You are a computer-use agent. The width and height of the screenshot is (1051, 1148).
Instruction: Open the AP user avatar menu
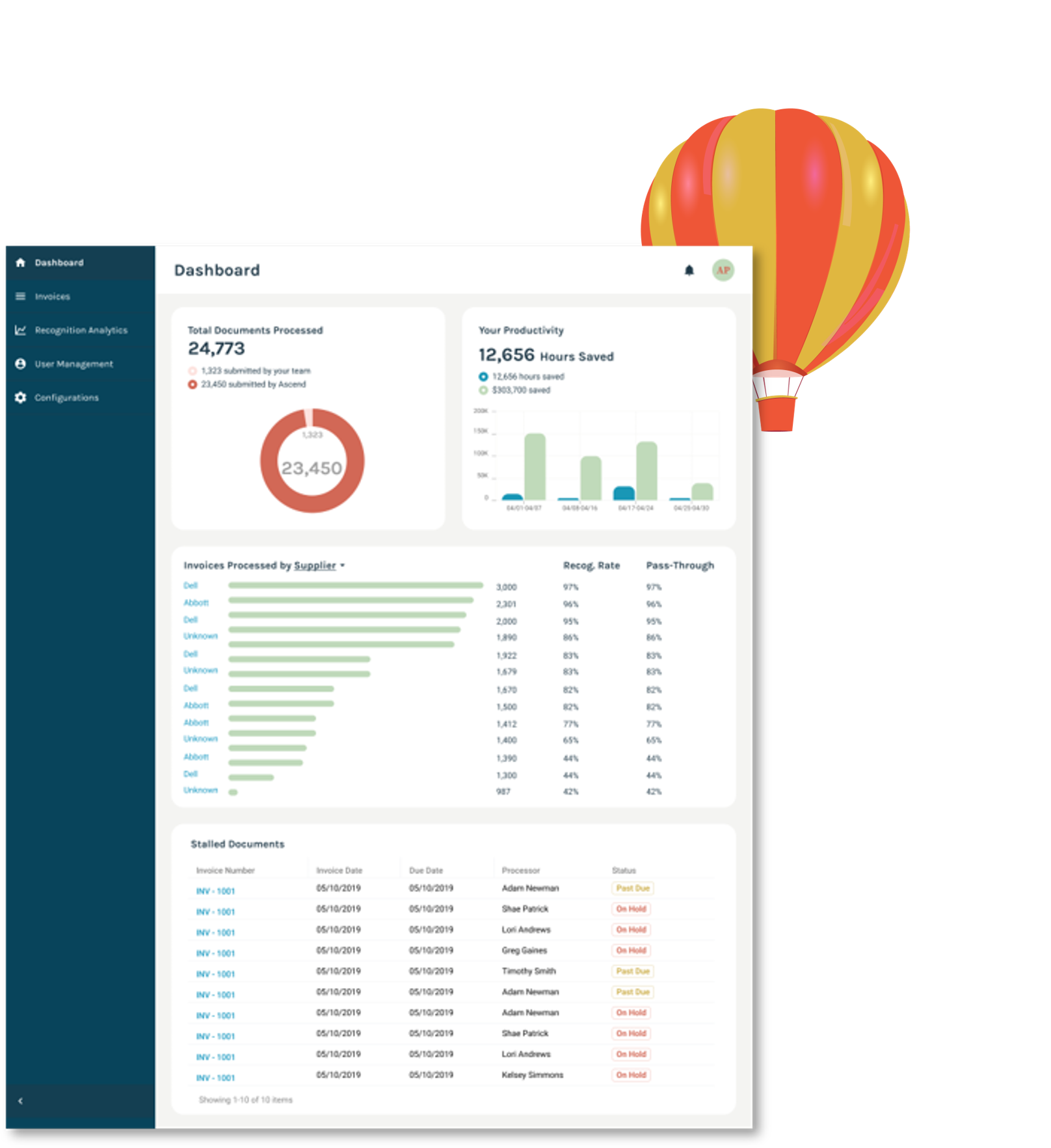[723, 271]
